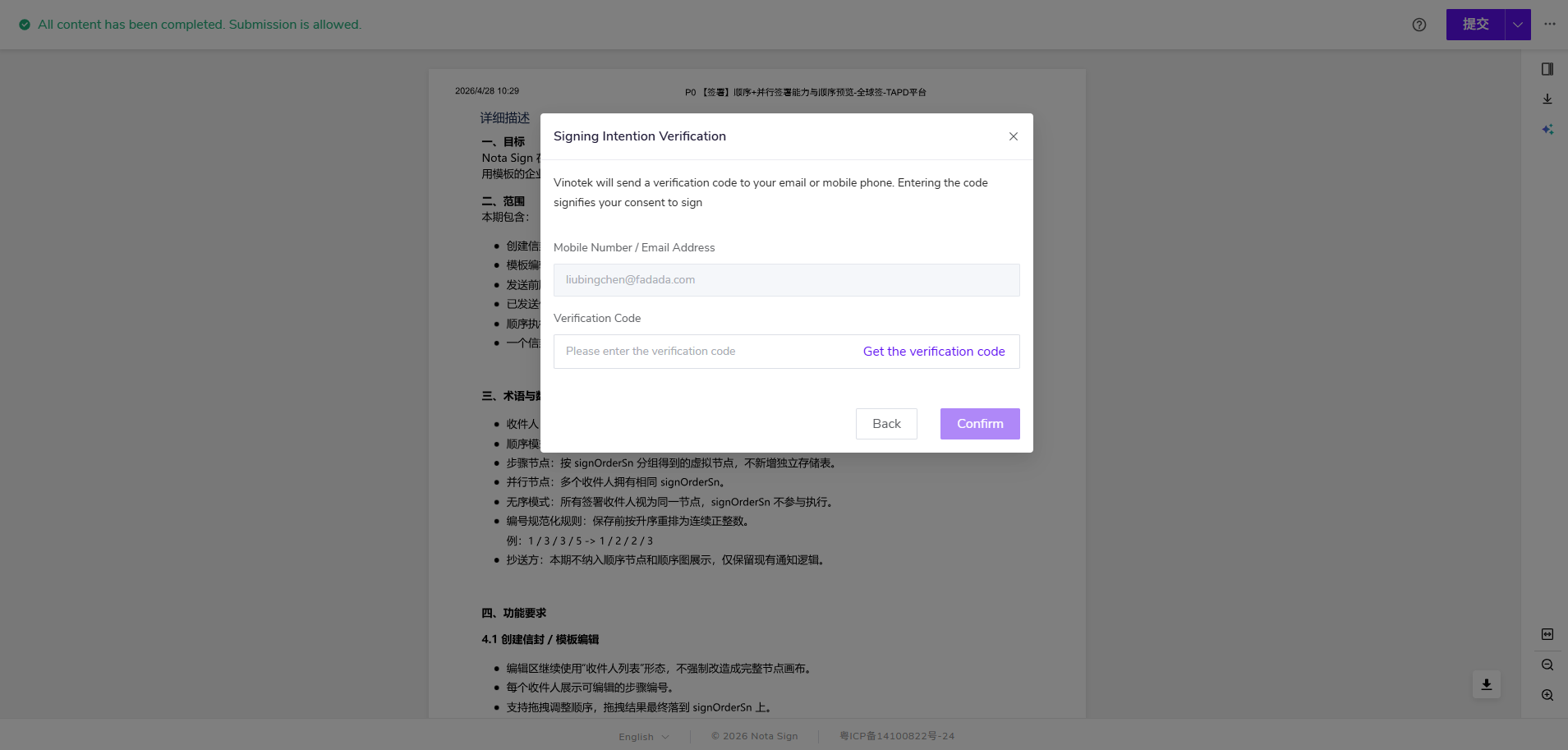Open the 粤ICP备14100822号-24 footer link

896,736
